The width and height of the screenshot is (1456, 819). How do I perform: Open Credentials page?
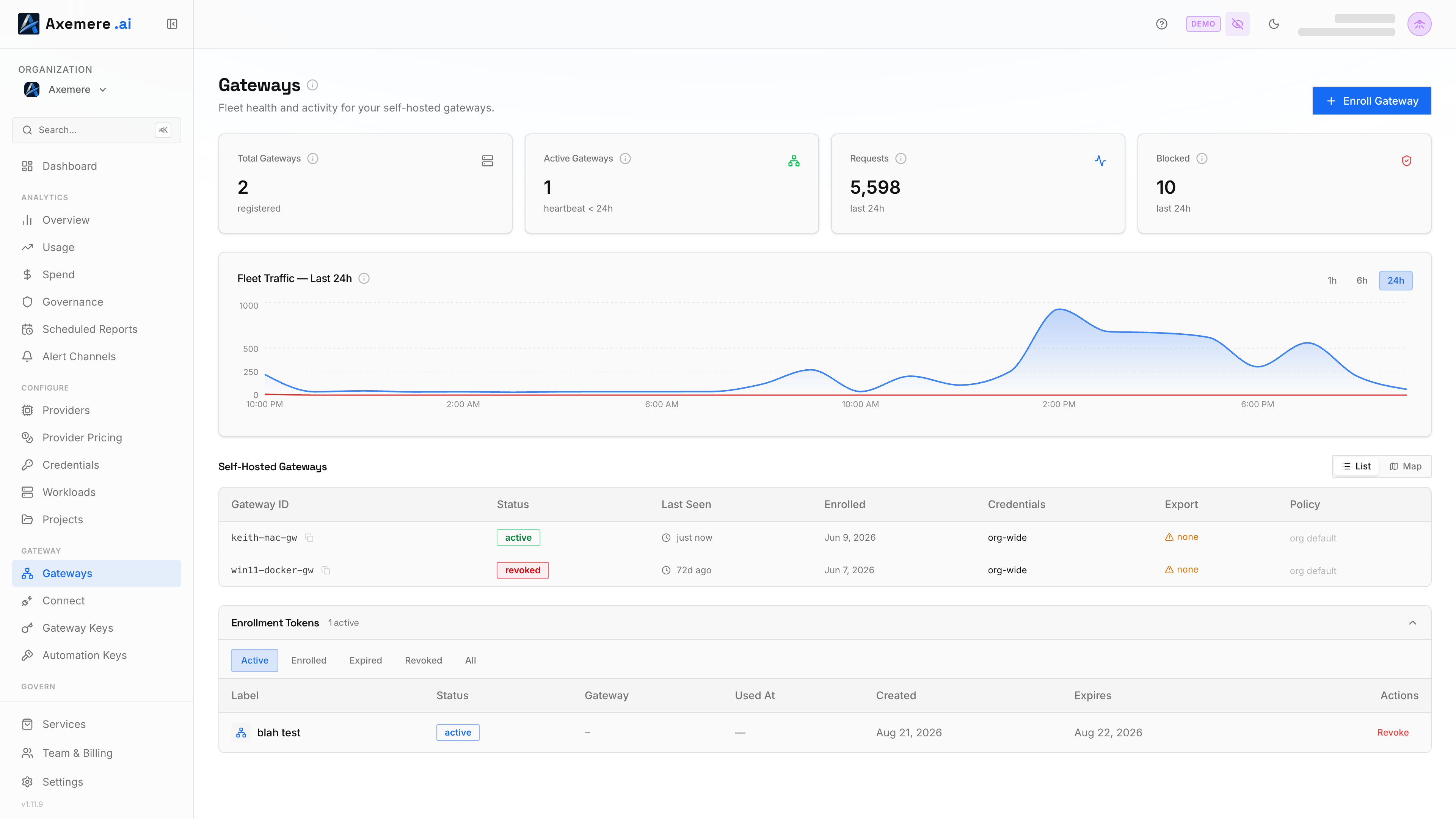[x=97, y=464]
